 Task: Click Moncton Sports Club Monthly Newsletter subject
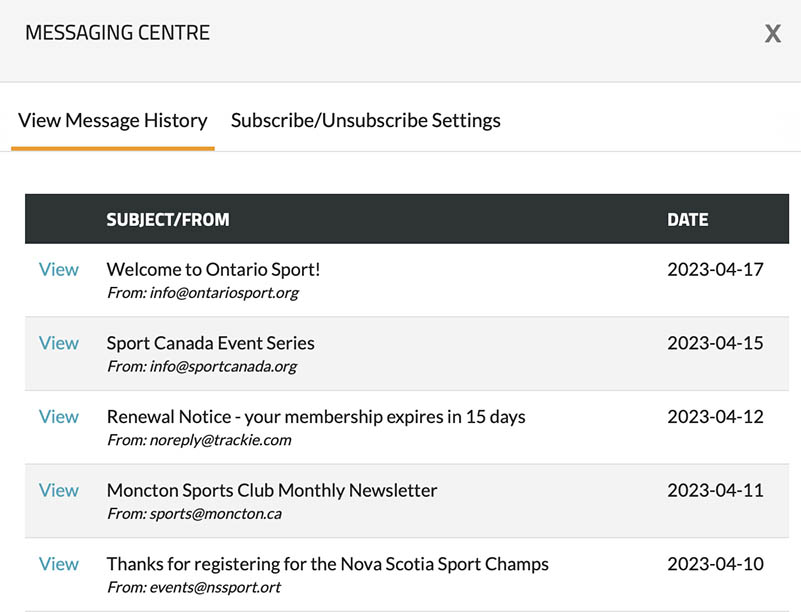[x=272, y=491]
